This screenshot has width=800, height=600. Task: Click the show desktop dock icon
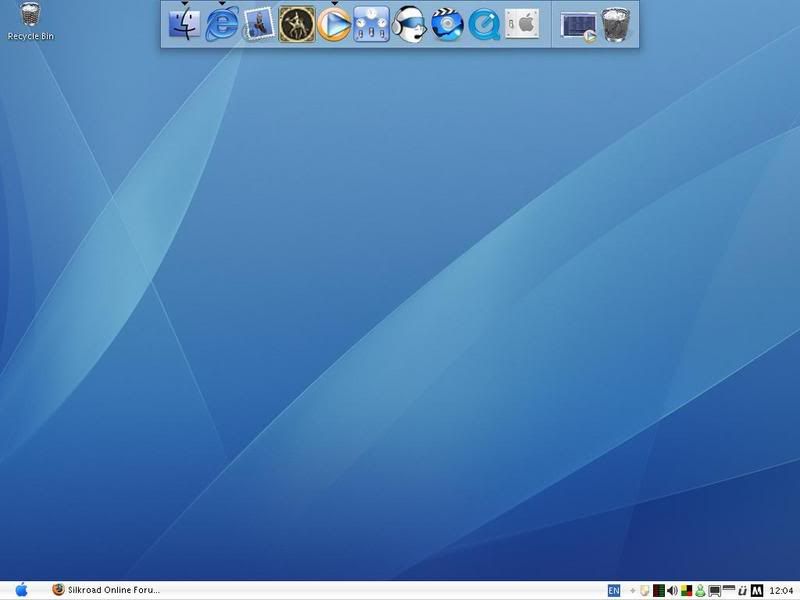(579, 26)
